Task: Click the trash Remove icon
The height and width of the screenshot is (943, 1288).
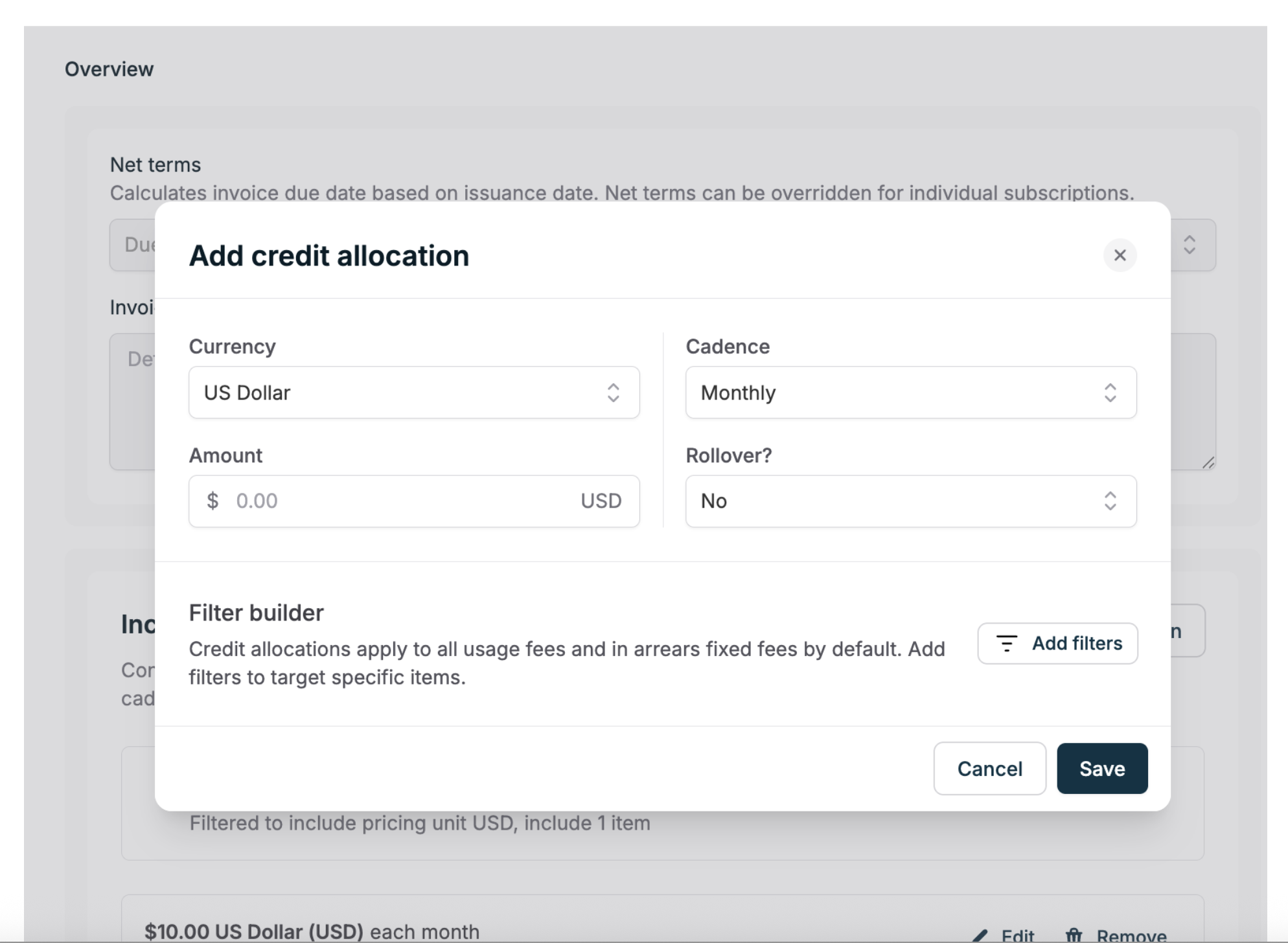Action: point(1074,935)
